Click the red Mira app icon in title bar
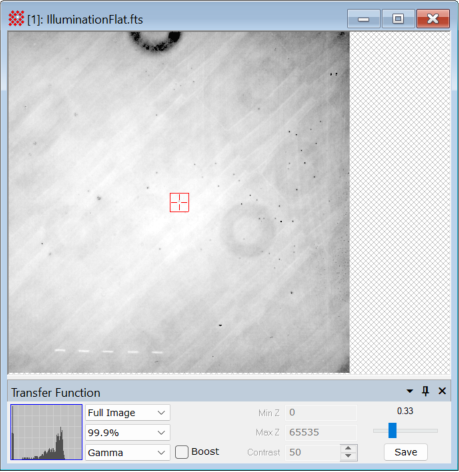This screenshot has height=472, width=459. pyautogui.click(x=16, y=18)
